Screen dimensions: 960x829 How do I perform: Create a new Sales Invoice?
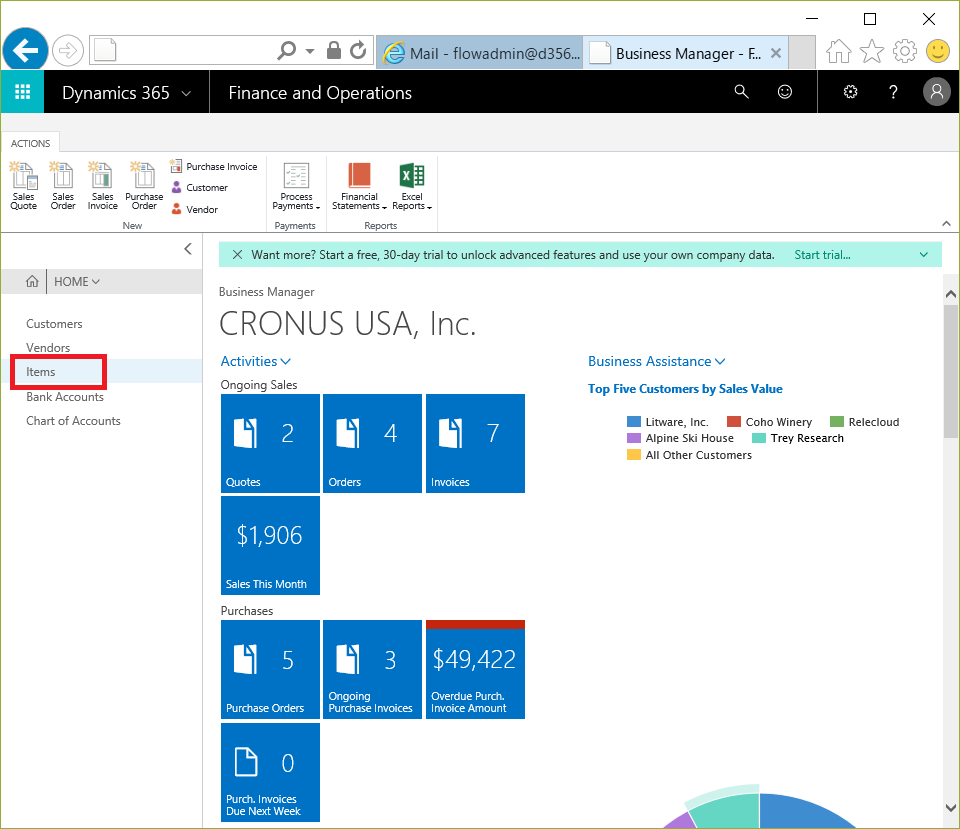pyautogui.click(x=102, y=186)
